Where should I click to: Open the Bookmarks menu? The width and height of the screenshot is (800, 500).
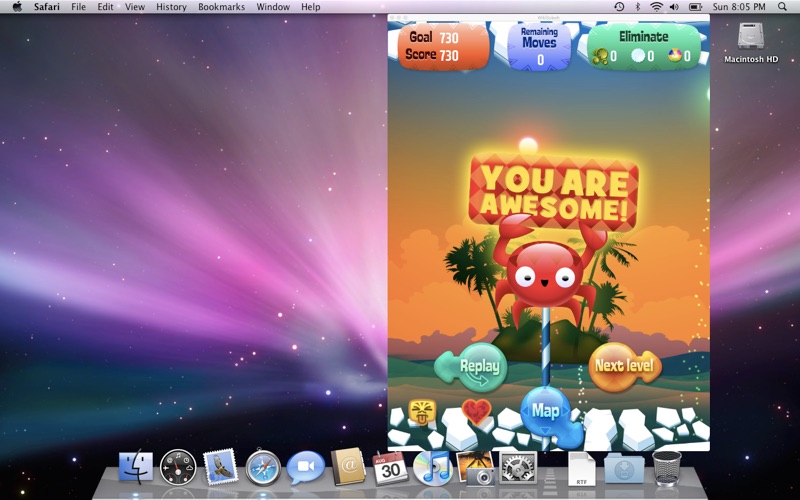(x=221, y=7)
